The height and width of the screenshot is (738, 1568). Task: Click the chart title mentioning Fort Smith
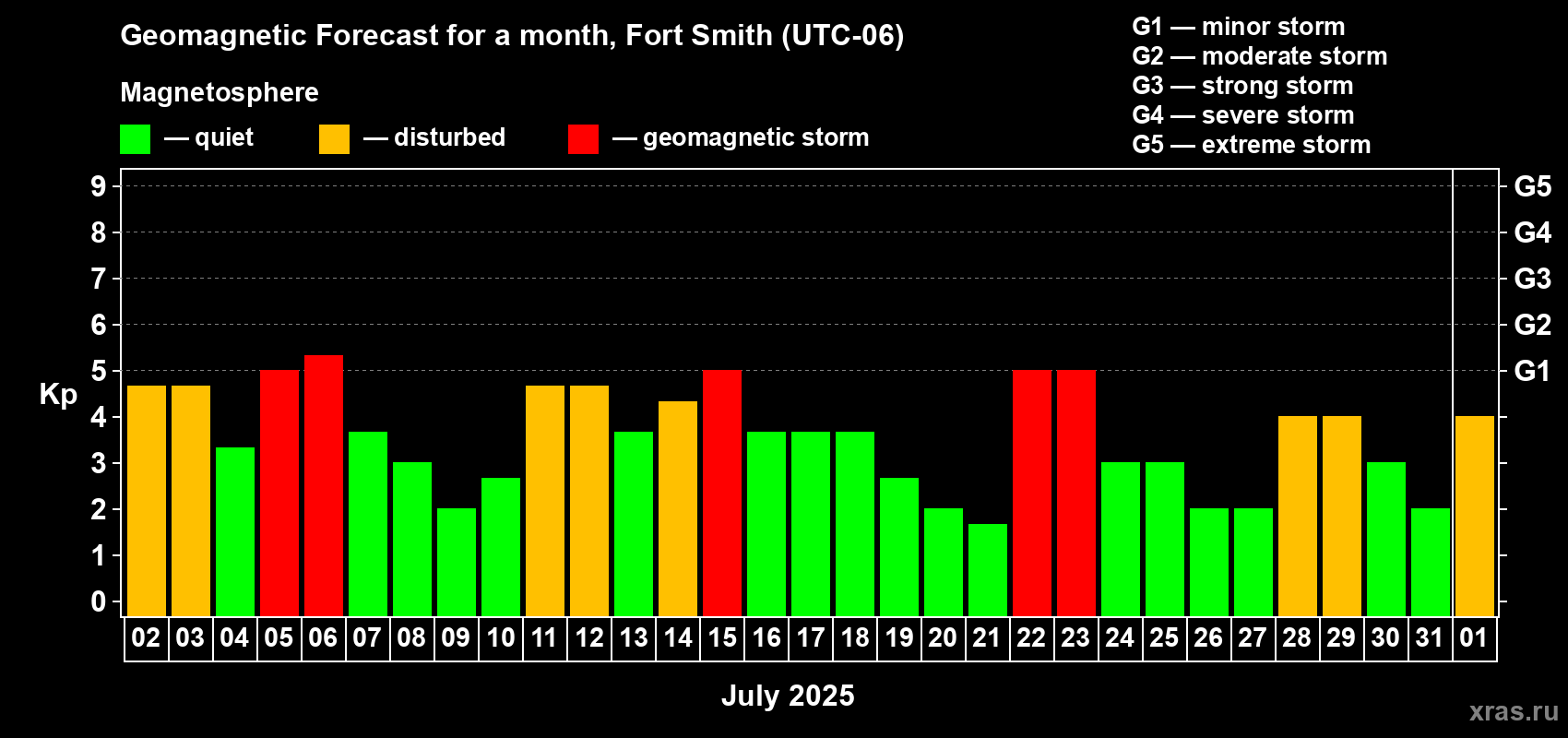point(512,35)
